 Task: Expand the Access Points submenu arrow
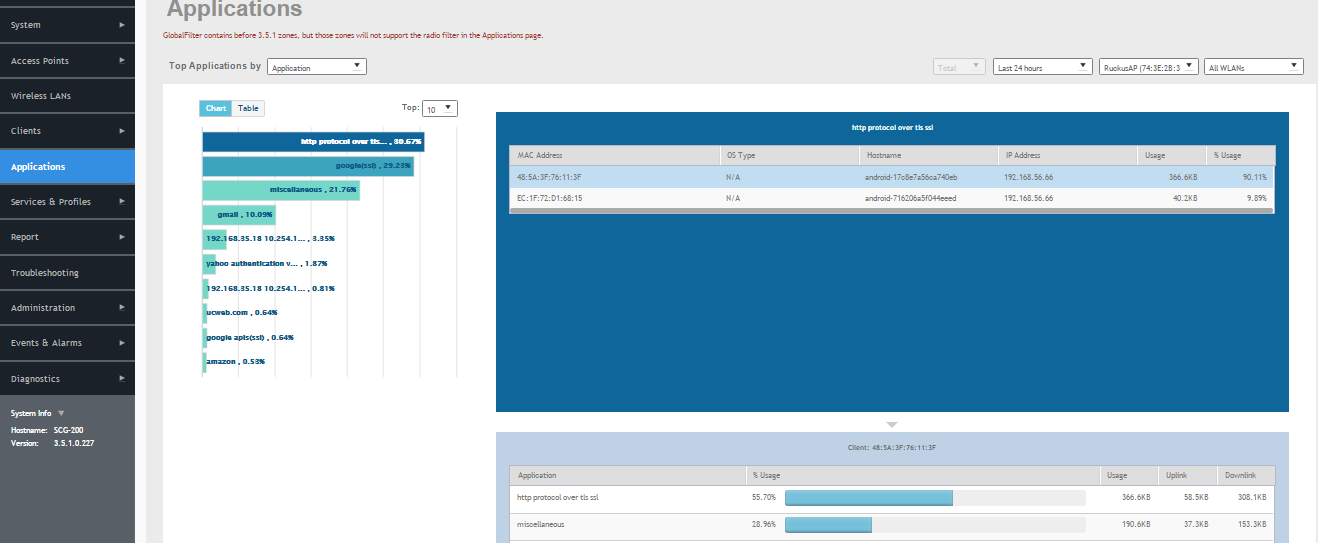tap(122, 61)
